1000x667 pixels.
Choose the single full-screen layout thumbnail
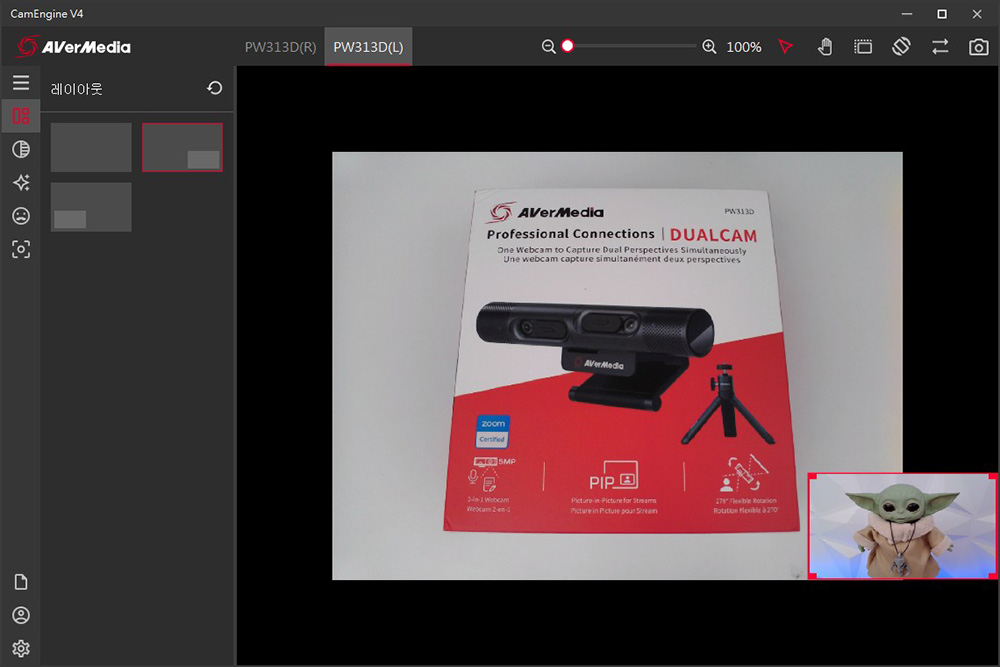coord(91,147)
